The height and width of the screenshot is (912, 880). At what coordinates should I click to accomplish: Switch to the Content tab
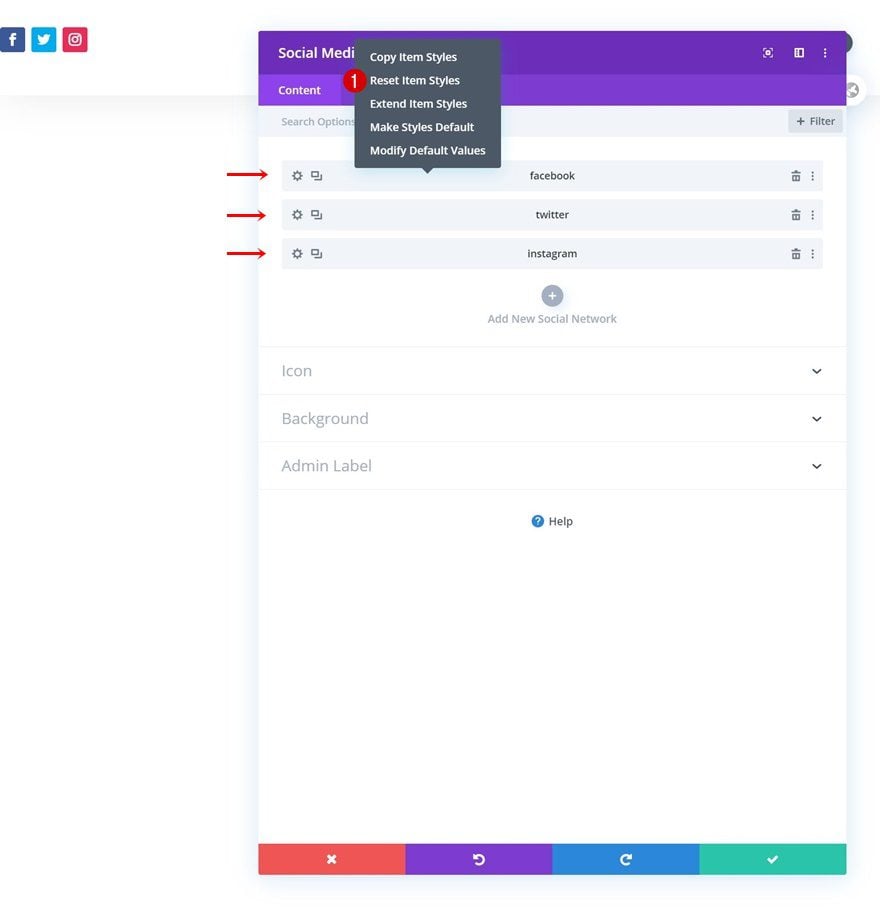[299, 90]
